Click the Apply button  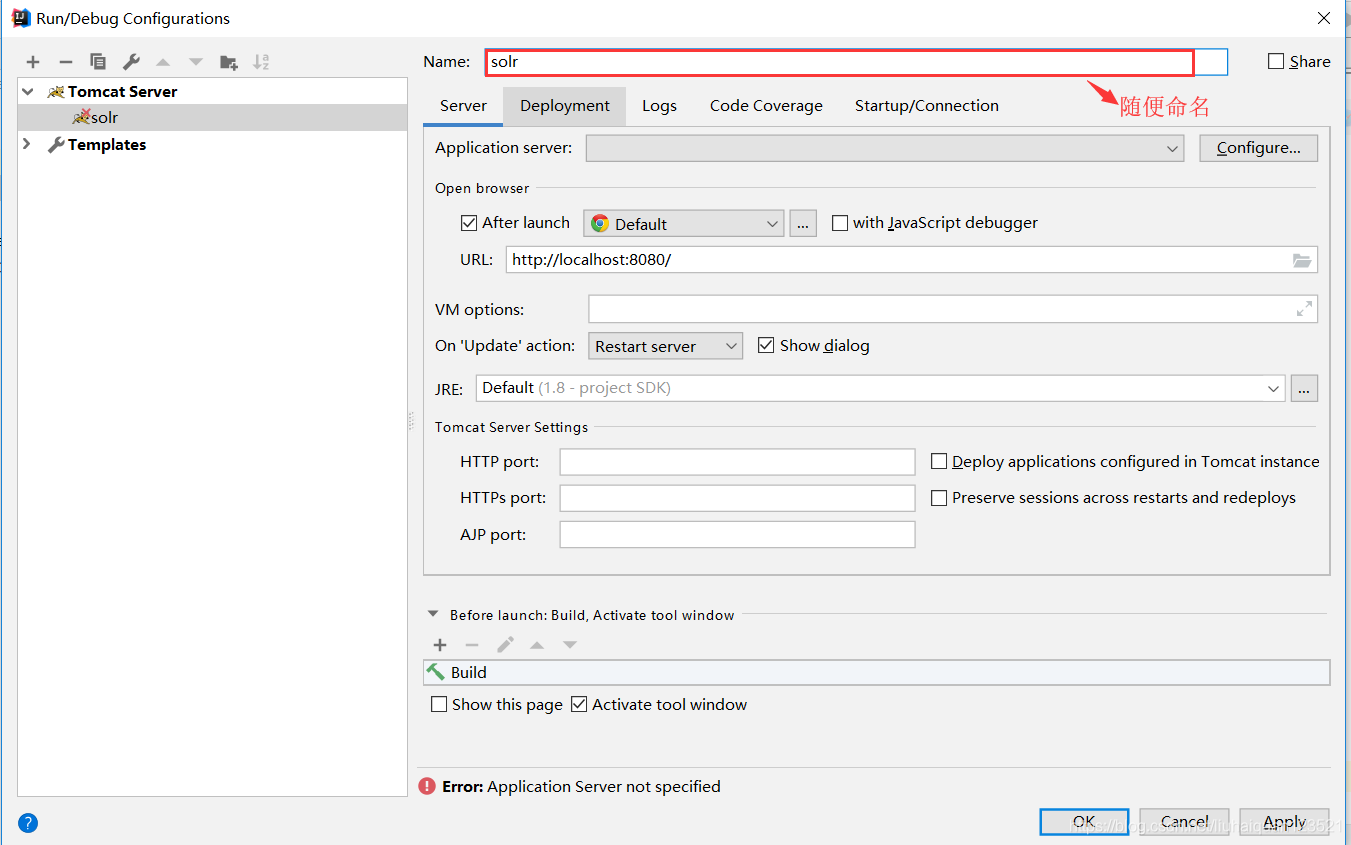coord(1284,822)
